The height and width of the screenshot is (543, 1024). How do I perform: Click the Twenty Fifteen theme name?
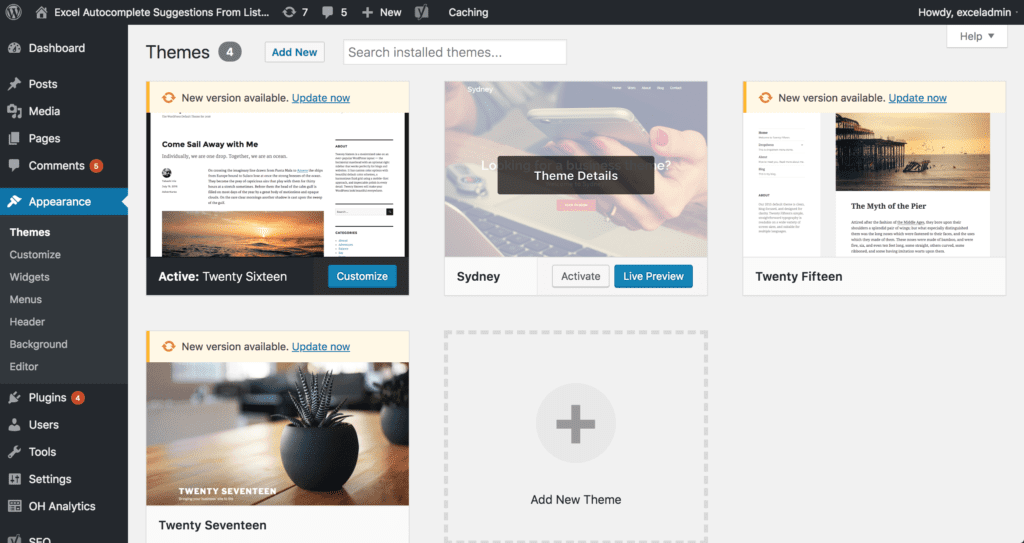tap(799, 276)
